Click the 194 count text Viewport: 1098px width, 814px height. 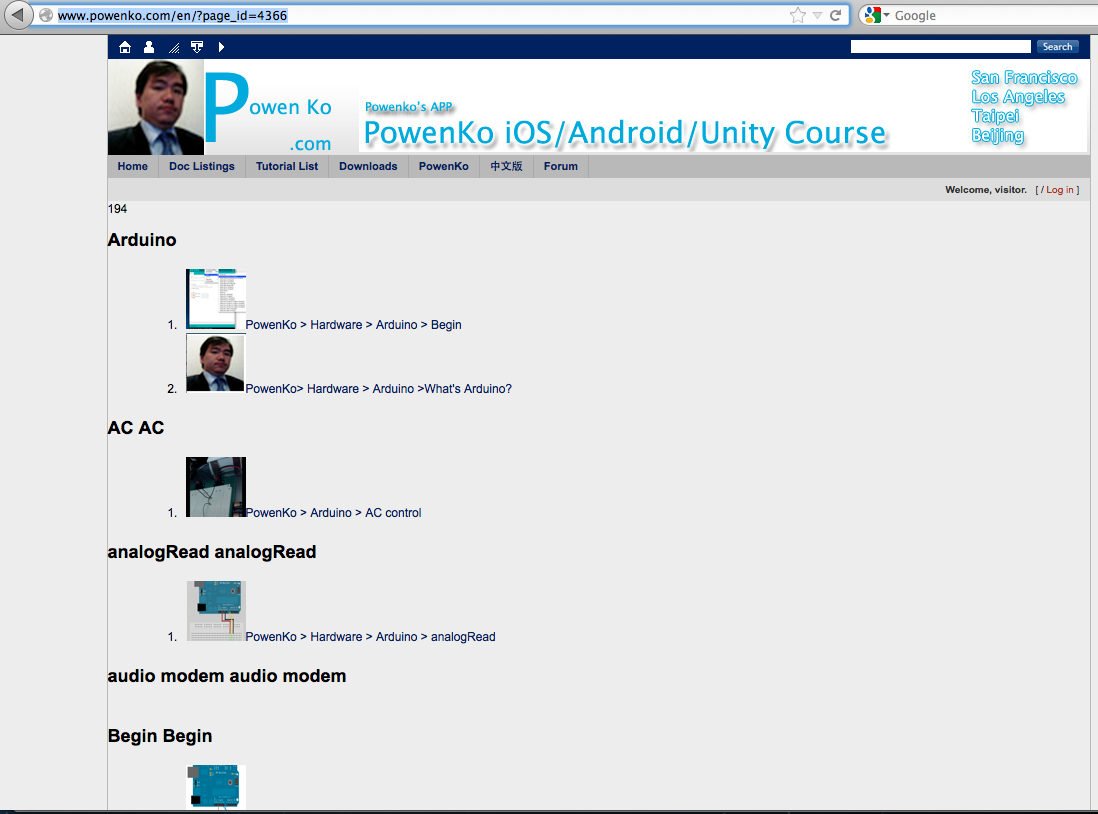click(118, 209)
